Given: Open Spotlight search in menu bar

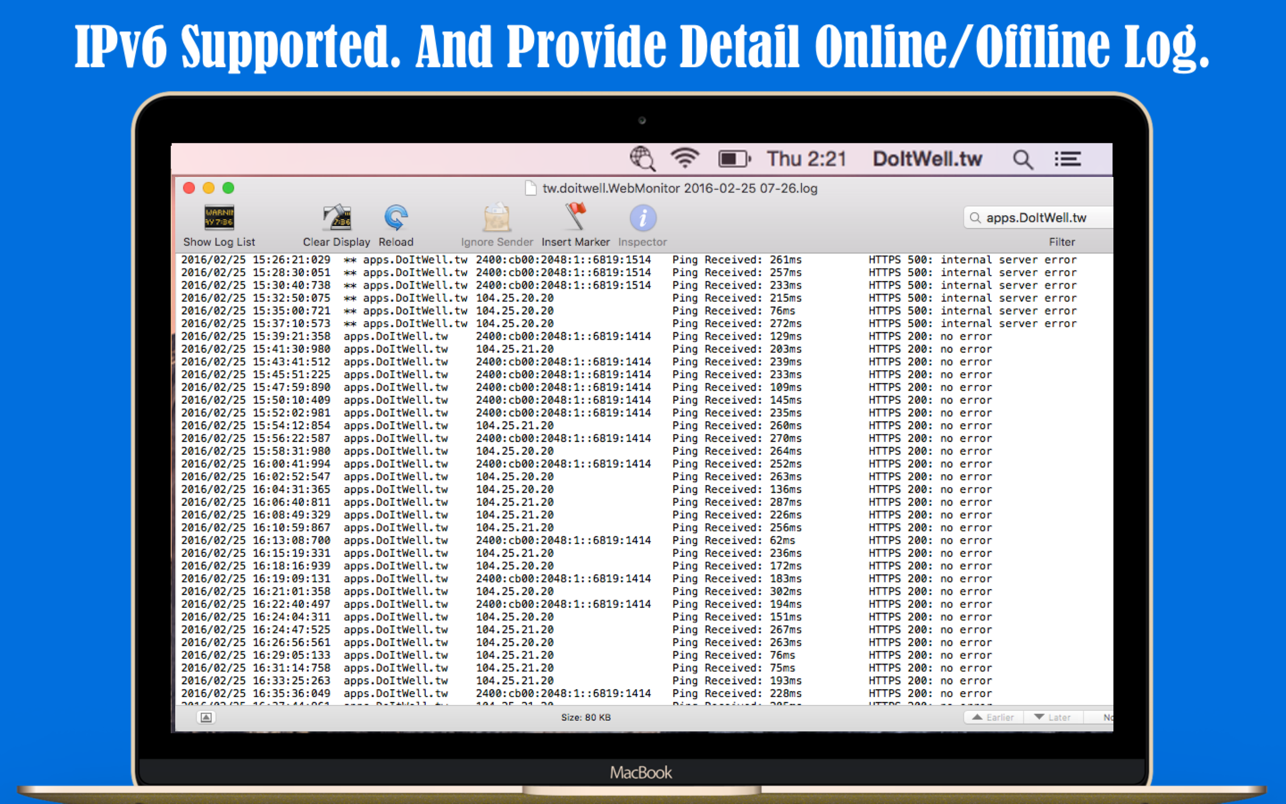Looking at the screenshot, I should click(x=1022, y=159).
